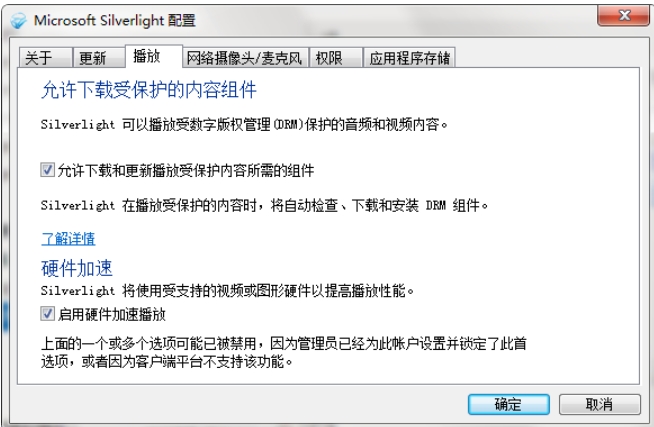
Task: Switch to the 关于 tab
Action: point(45,58)
